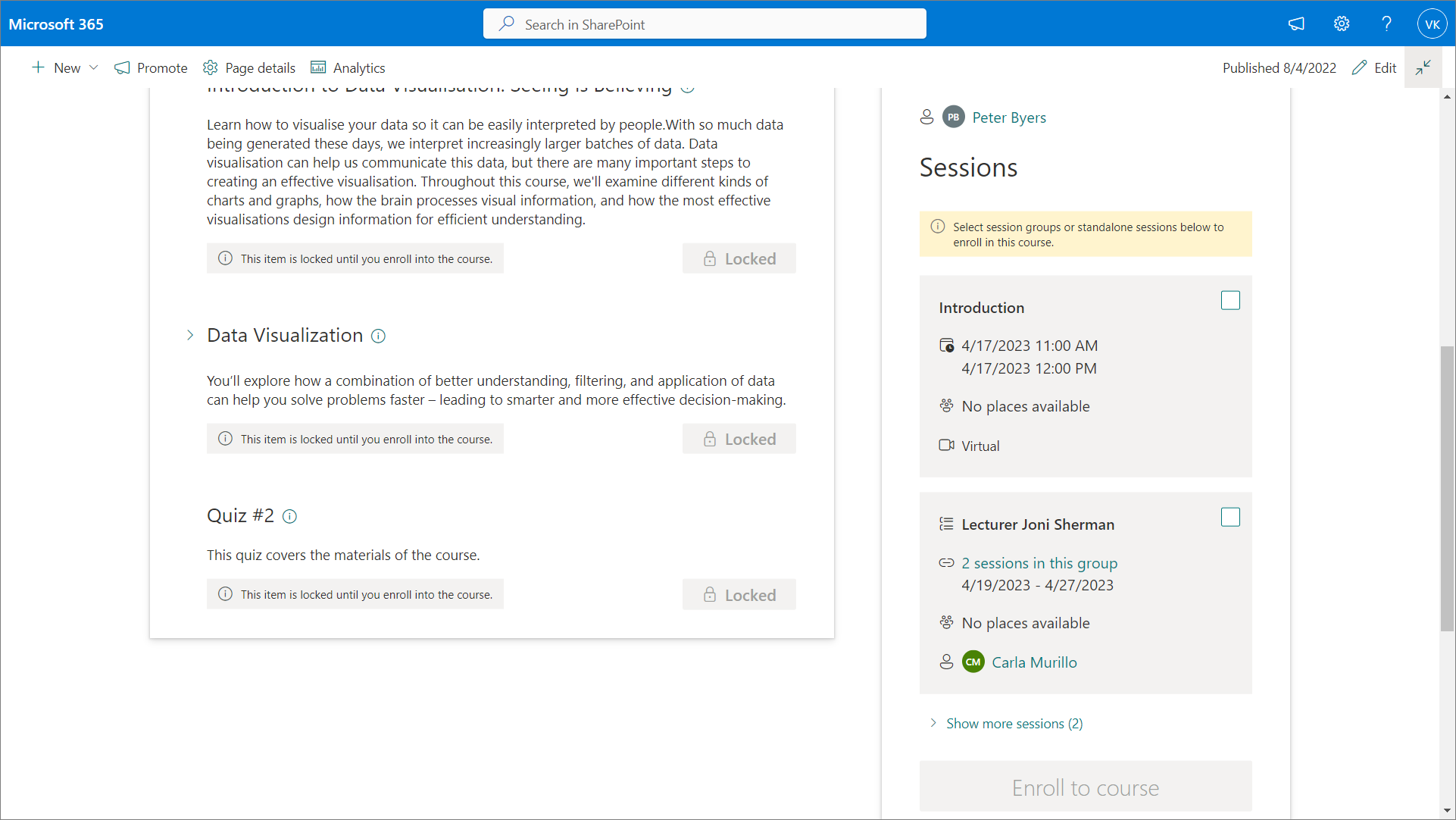Open the settings gear icon
Image resolution: width=1456 pixels, height=820 pixels.
coord(1341,23)
